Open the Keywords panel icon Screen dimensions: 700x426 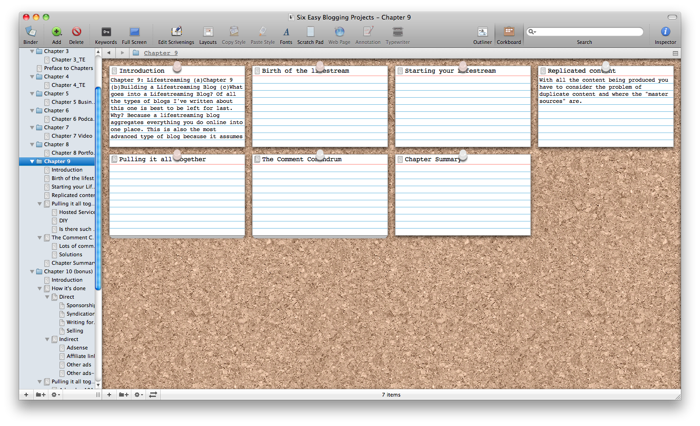coord(106,32)
